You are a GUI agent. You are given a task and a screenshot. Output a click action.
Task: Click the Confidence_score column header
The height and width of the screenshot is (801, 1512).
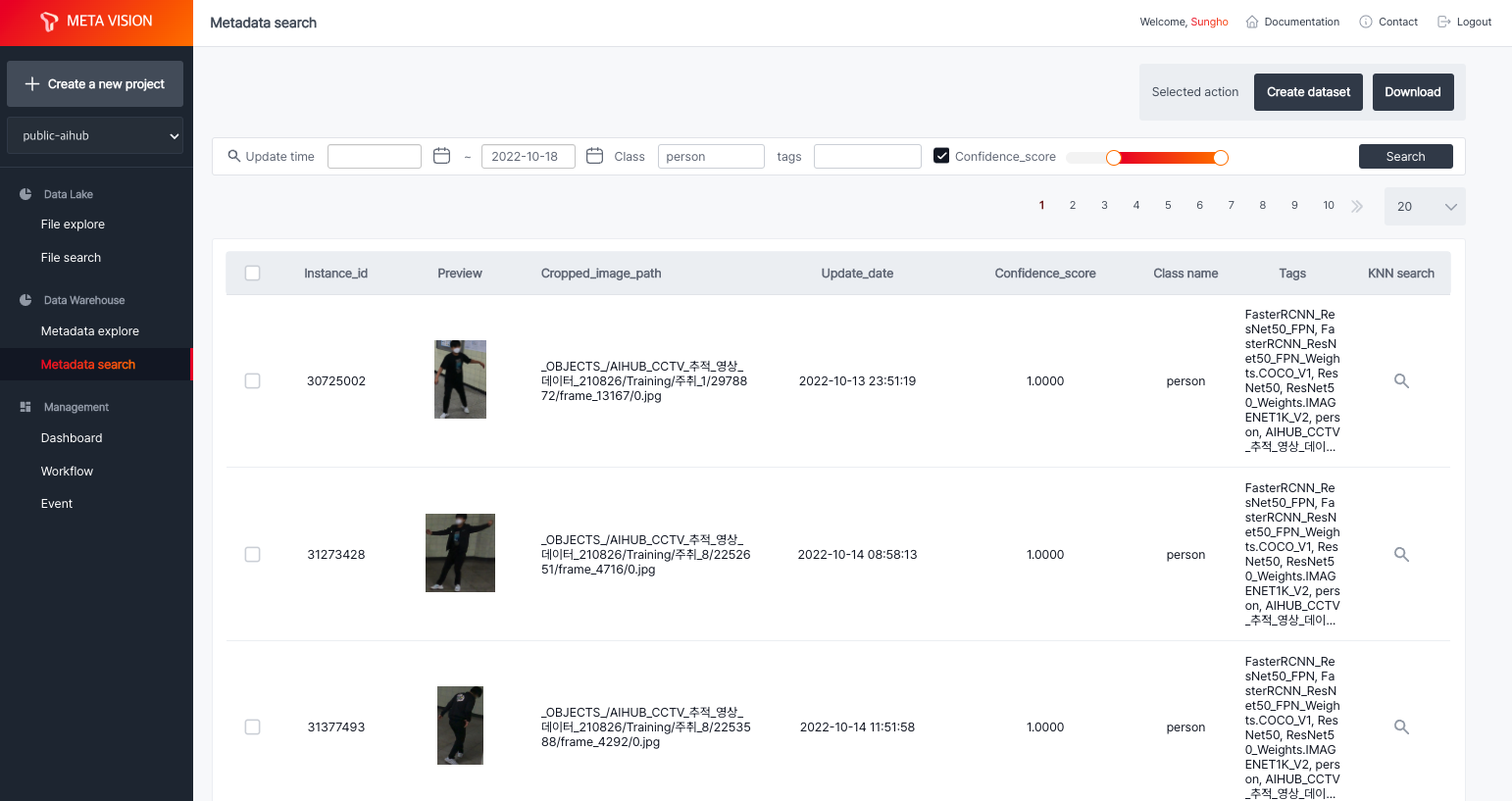[x=1045, y=274]
